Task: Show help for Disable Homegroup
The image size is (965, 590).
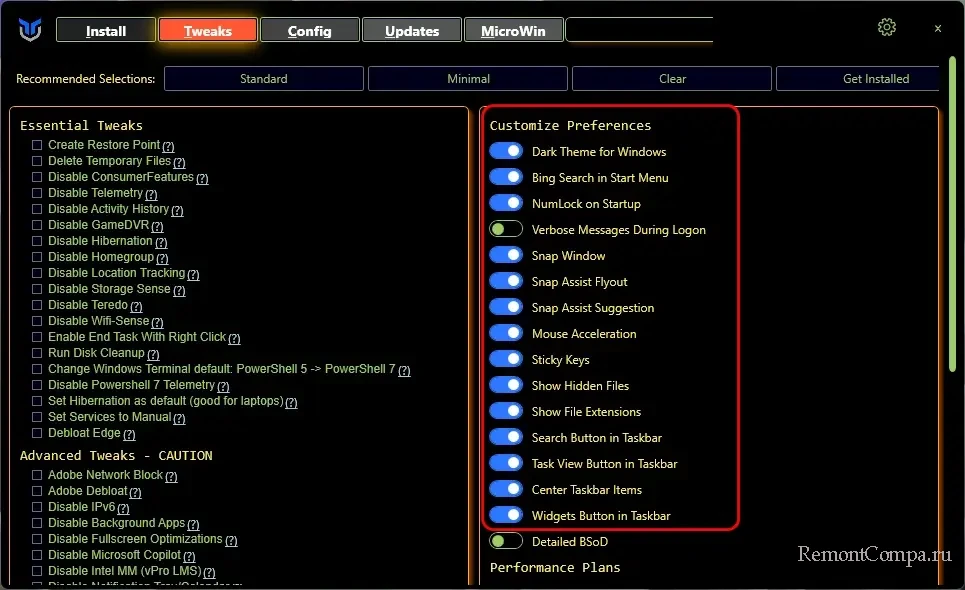Action: (x=162, y=258)
